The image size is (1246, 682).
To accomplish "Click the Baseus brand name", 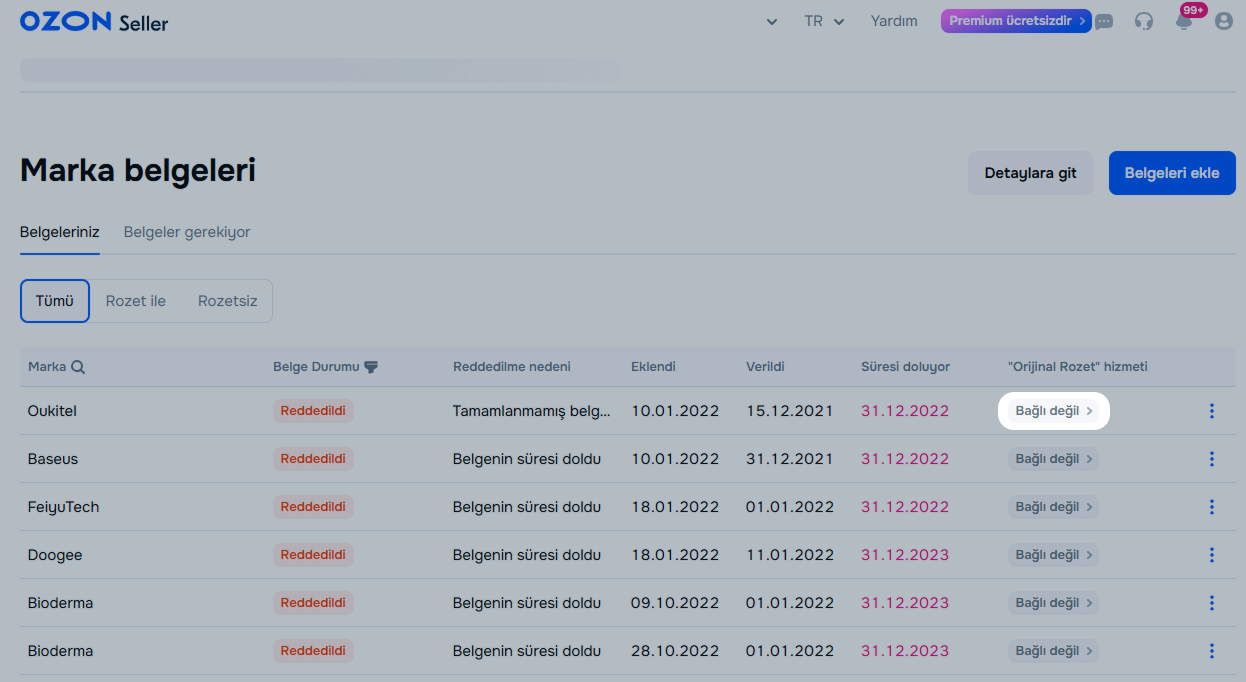I will [x=53, y=459].
